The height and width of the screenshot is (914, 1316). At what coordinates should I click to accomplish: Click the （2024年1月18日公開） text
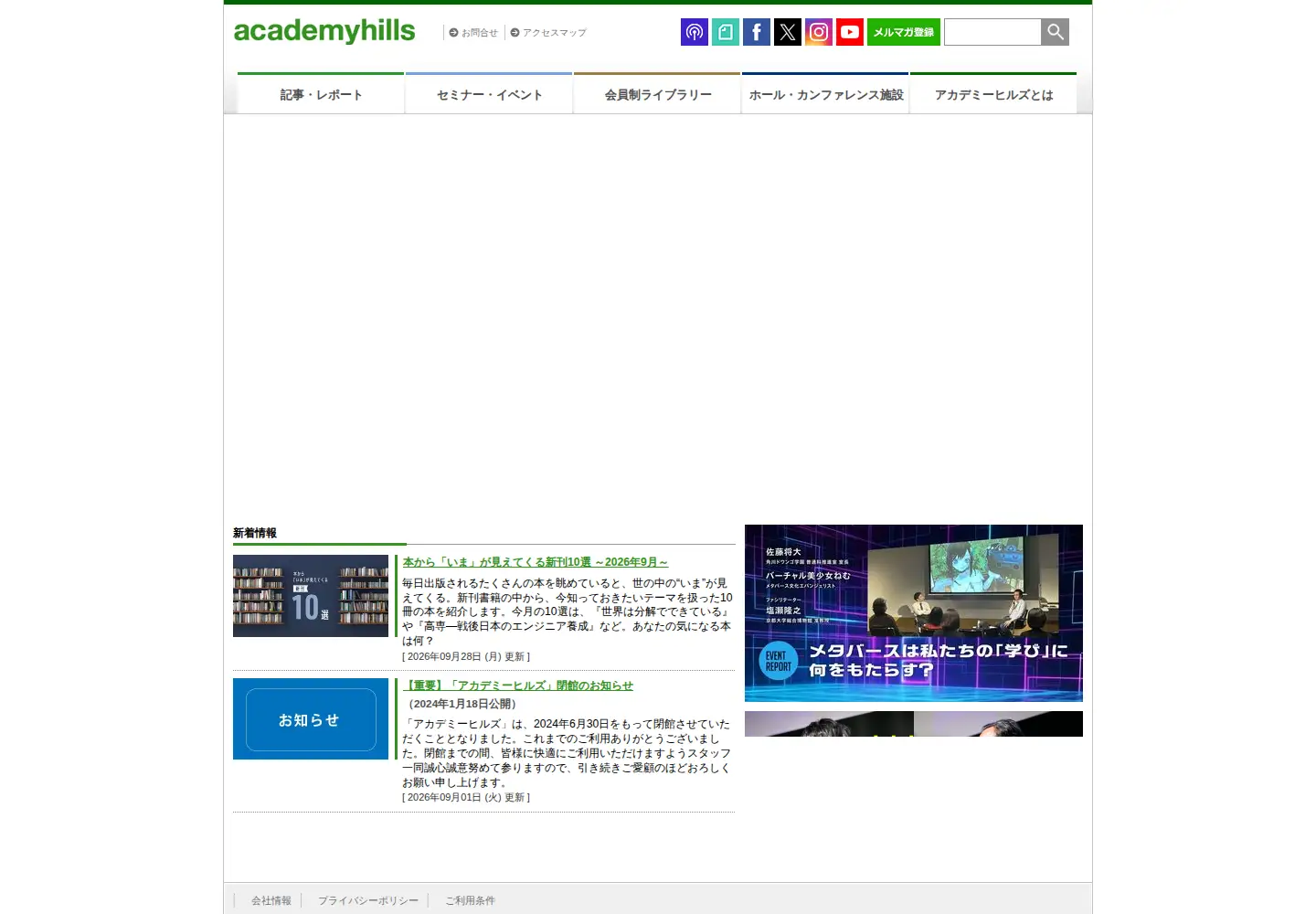pyautogui.click(x=463, y=704)
